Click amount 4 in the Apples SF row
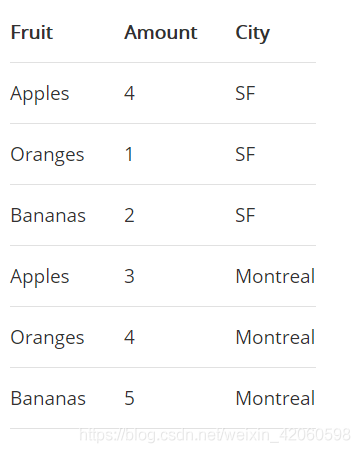The image size is (360, 453). 130,93
